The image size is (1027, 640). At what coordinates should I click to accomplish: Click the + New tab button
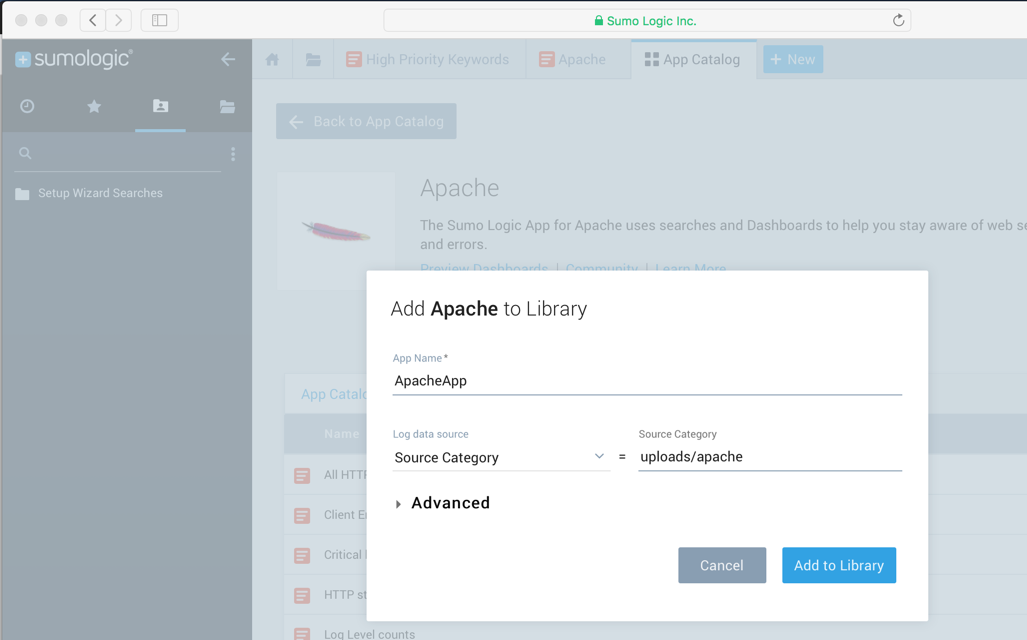(793, 60)
